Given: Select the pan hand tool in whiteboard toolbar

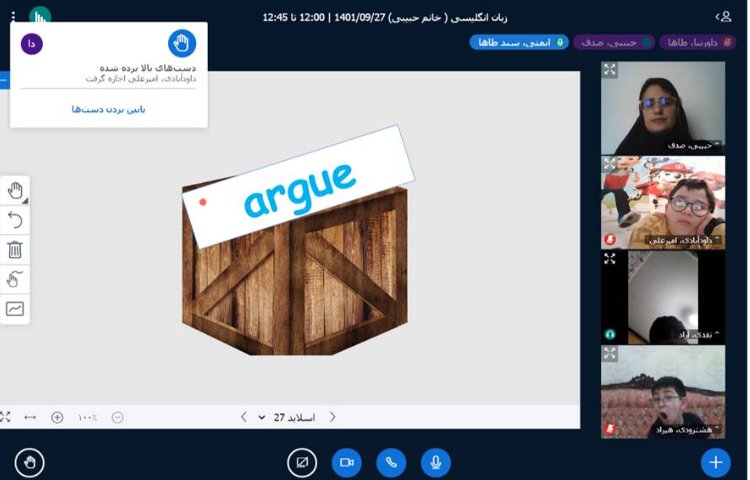Looking at the screenshot, I should click(x=15, y=190).
